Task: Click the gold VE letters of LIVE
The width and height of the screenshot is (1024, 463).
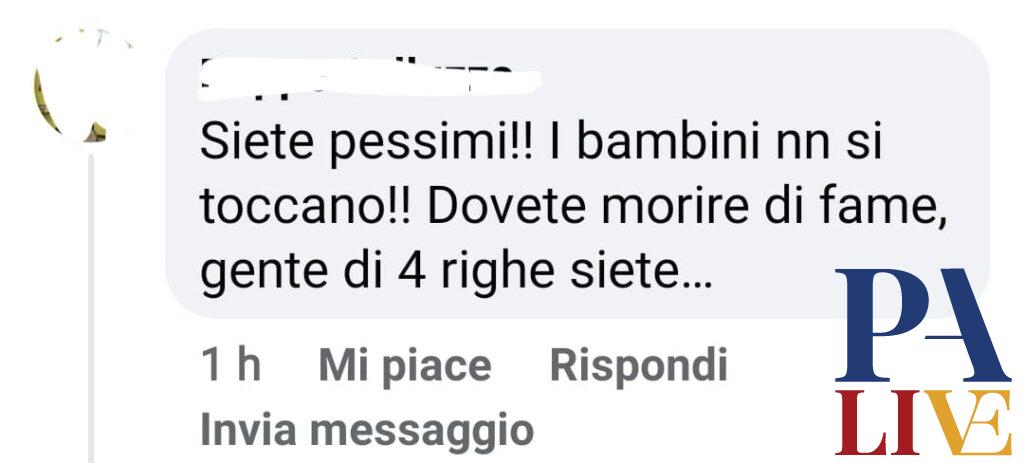Action: coord(966,422)
